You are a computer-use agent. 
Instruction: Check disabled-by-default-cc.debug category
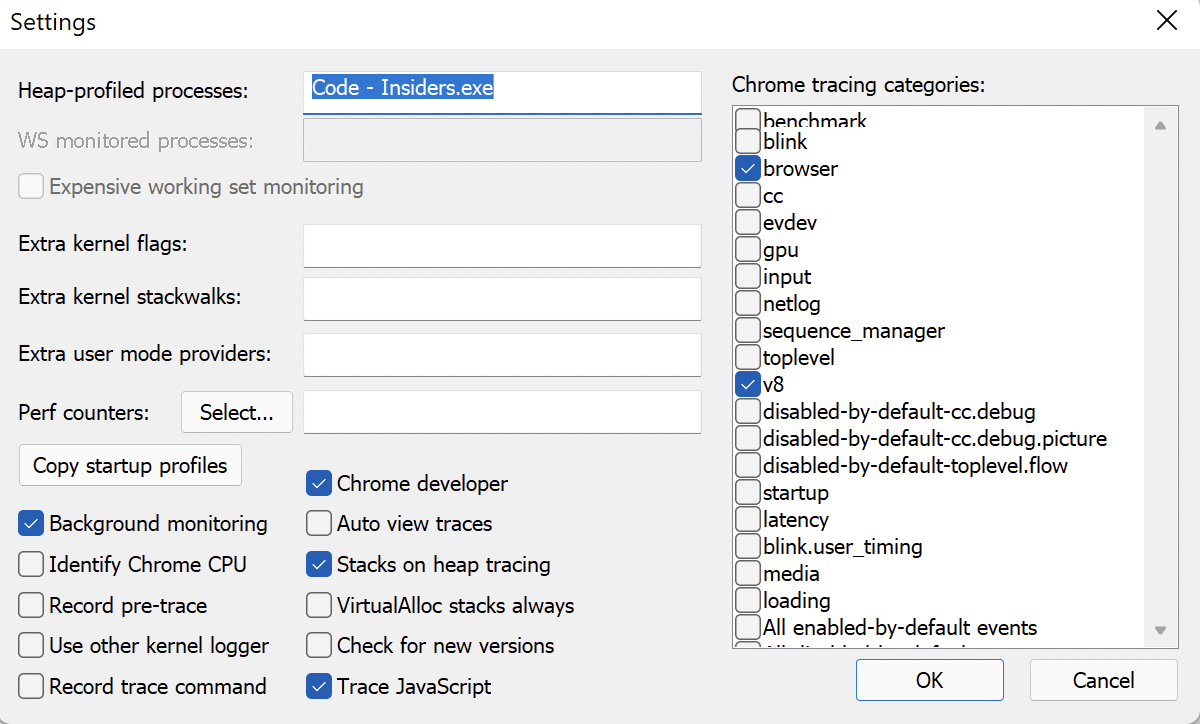click(747, 411)
